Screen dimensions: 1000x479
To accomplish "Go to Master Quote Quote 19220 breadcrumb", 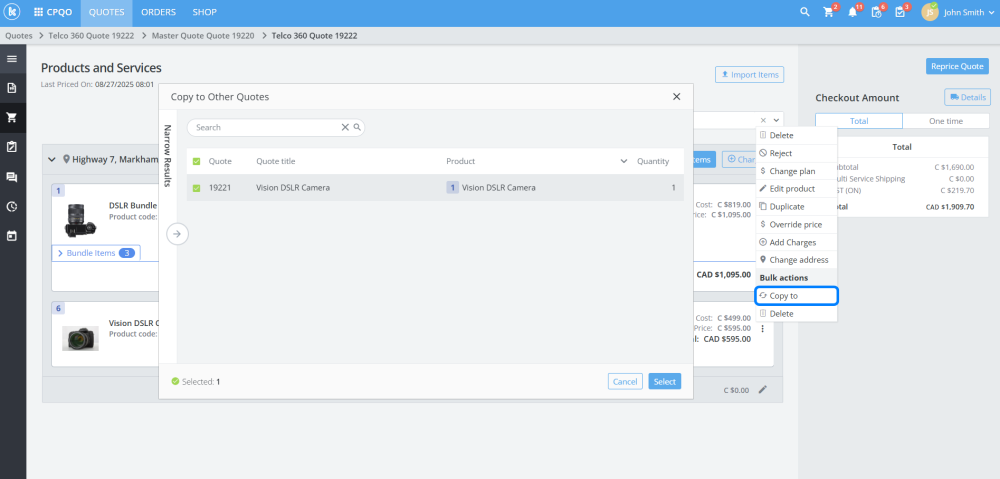I will pyautogui.click(x=203, y=36).
